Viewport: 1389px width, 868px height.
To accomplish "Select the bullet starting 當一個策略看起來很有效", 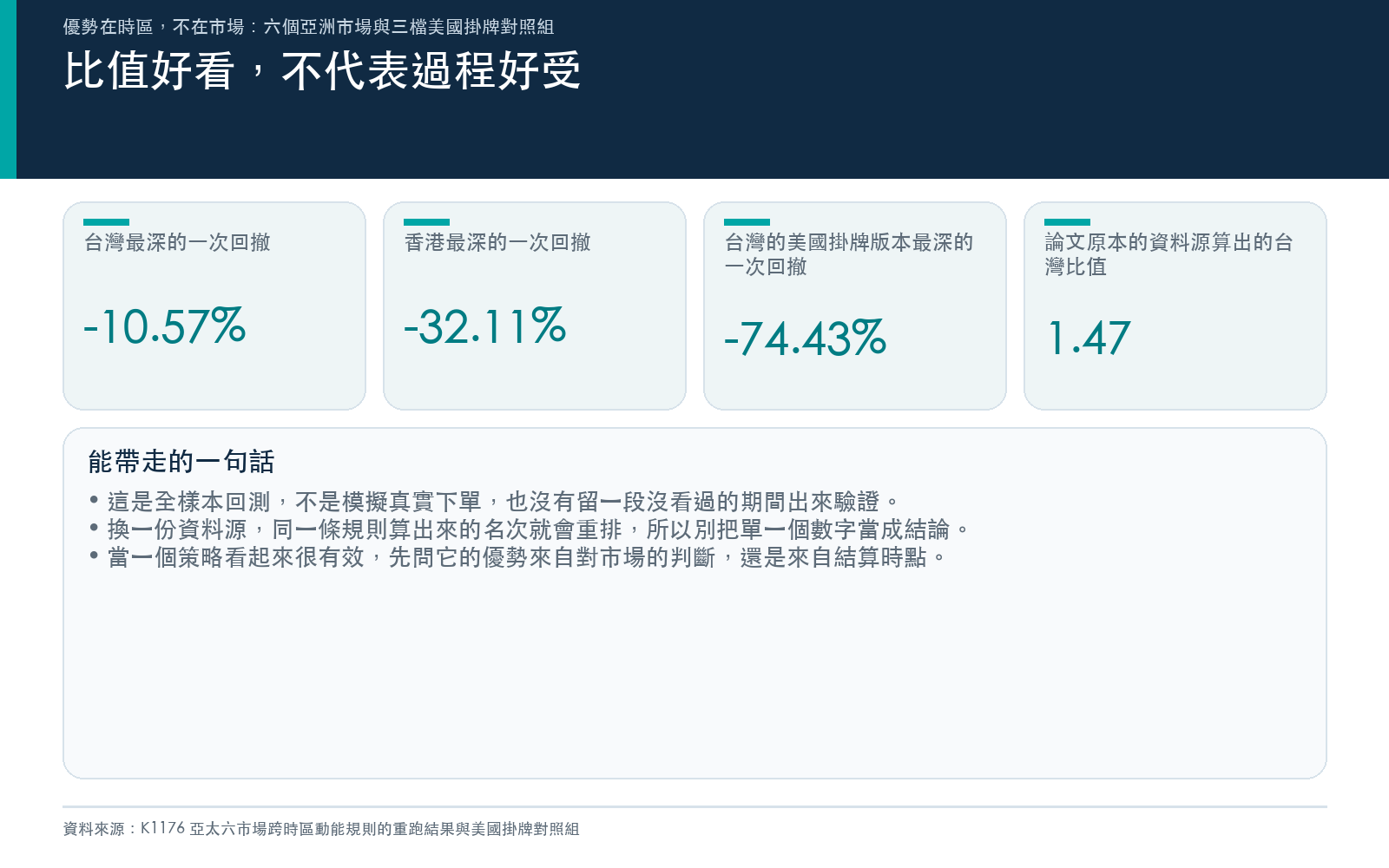I will coord(517,557).
